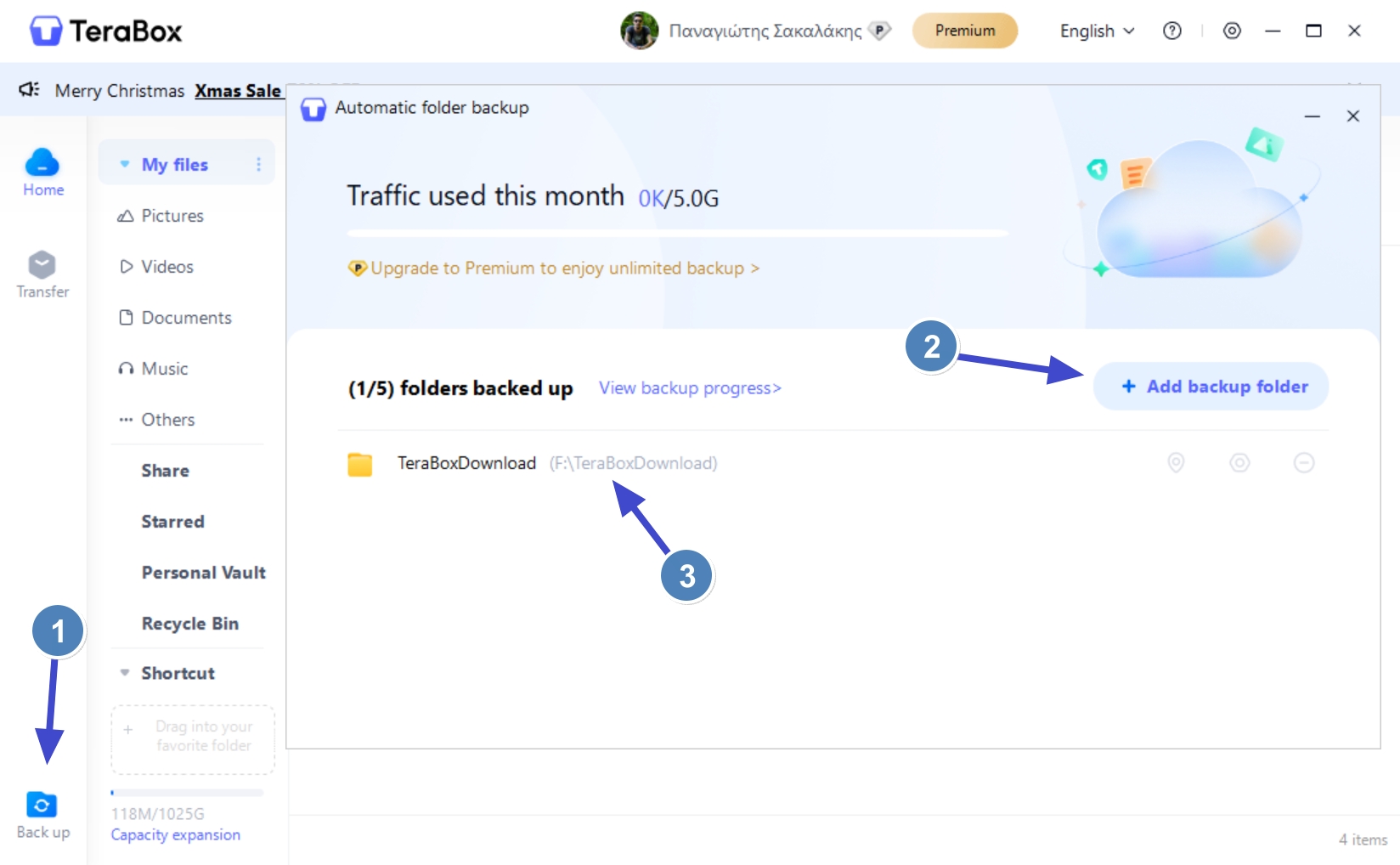Click the F:\TeraBoxDownload path text
The height and width of the screenshot is (865, 1400).
(x=633, y=463)
